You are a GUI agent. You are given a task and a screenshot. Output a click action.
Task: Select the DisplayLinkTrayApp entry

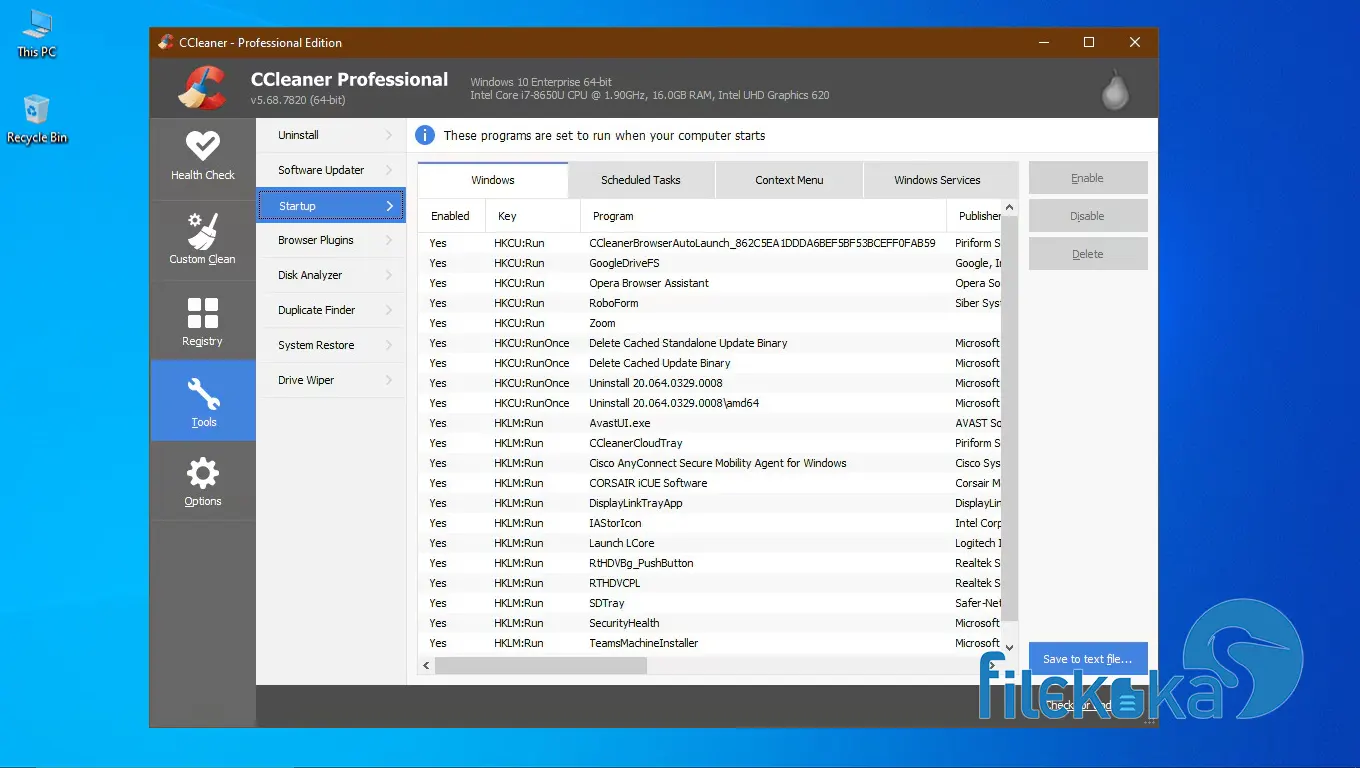pos(710,503)
